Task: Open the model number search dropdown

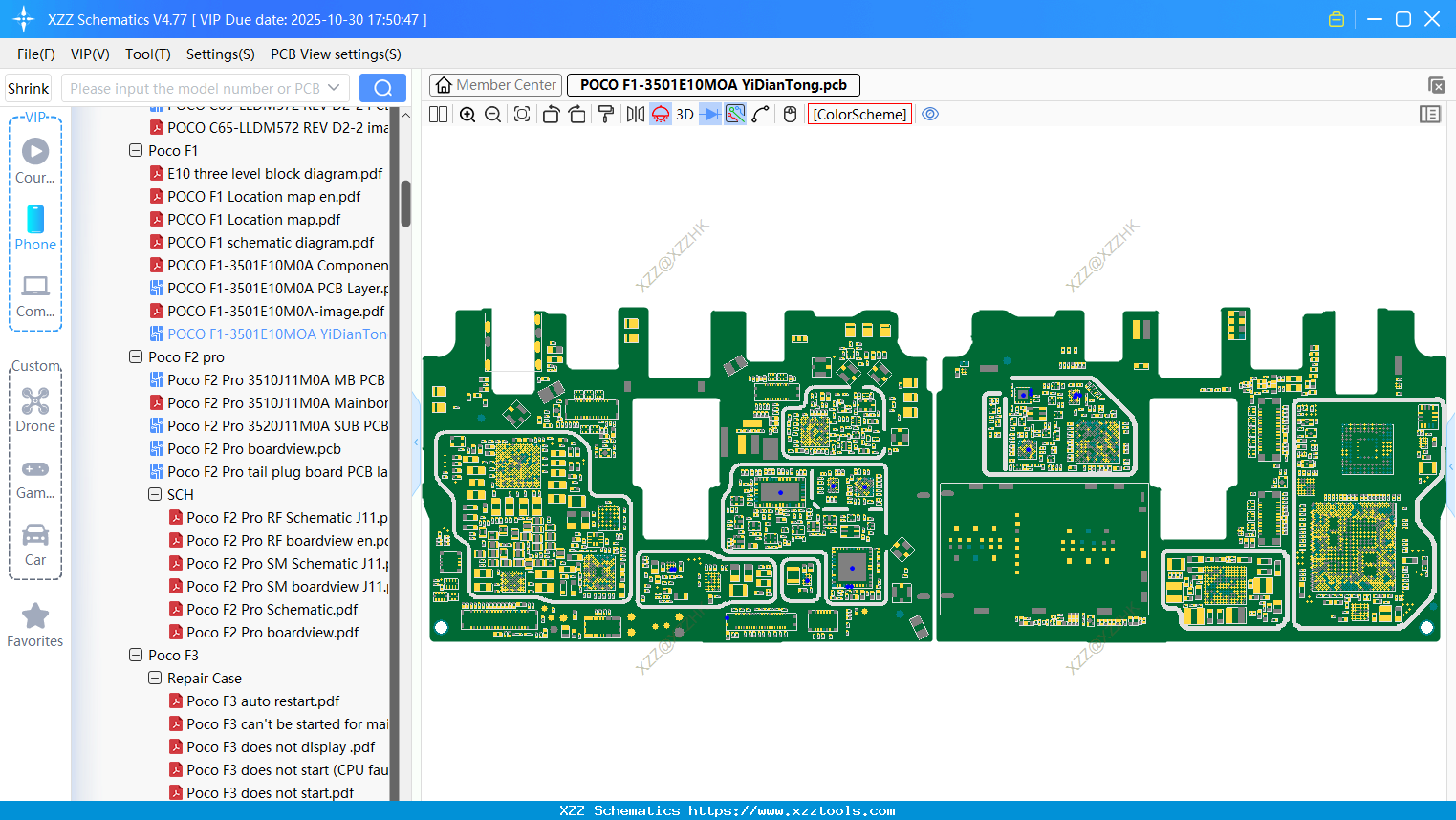Action: click(334, 87)
